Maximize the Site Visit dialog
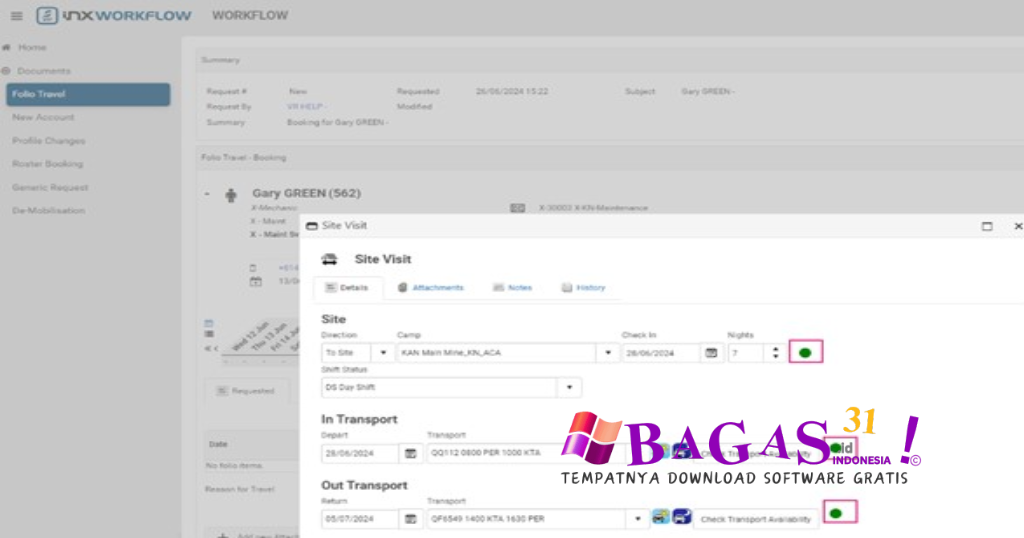Screen dimensions: 1024x538 click(987, 227)
